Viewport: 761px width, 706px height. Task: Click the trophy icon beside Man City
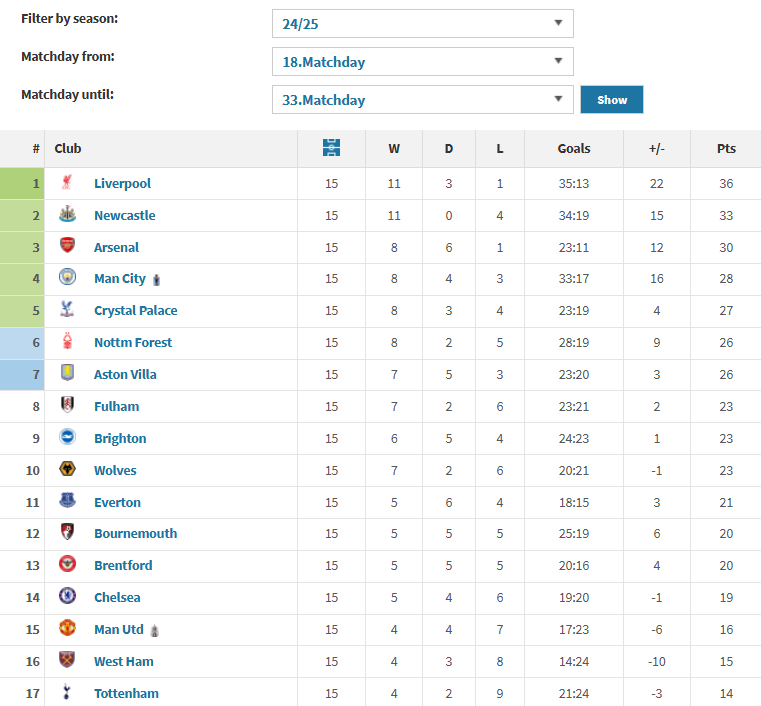tap(156, 280)
